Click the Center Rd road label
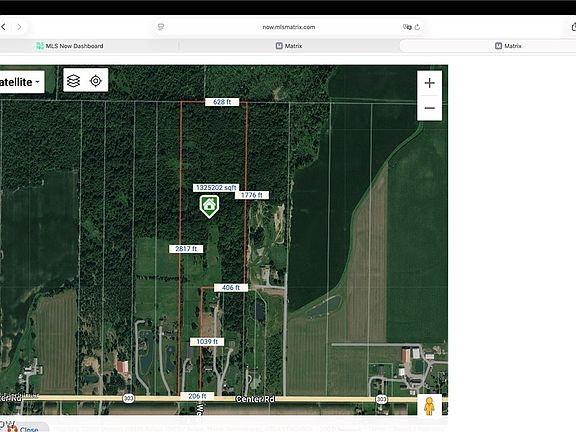The image size is (576, 432). (255, 399)
